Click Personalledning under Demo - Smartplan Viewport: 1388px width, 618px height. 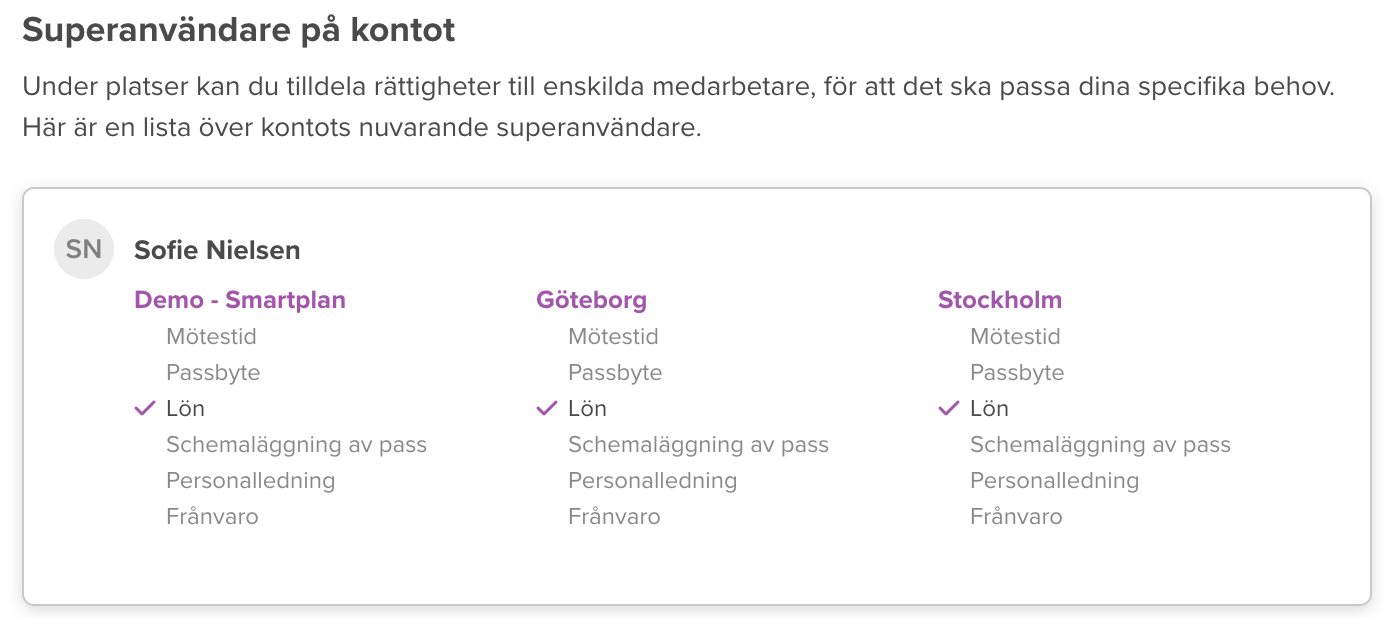[x=250, y=481]
